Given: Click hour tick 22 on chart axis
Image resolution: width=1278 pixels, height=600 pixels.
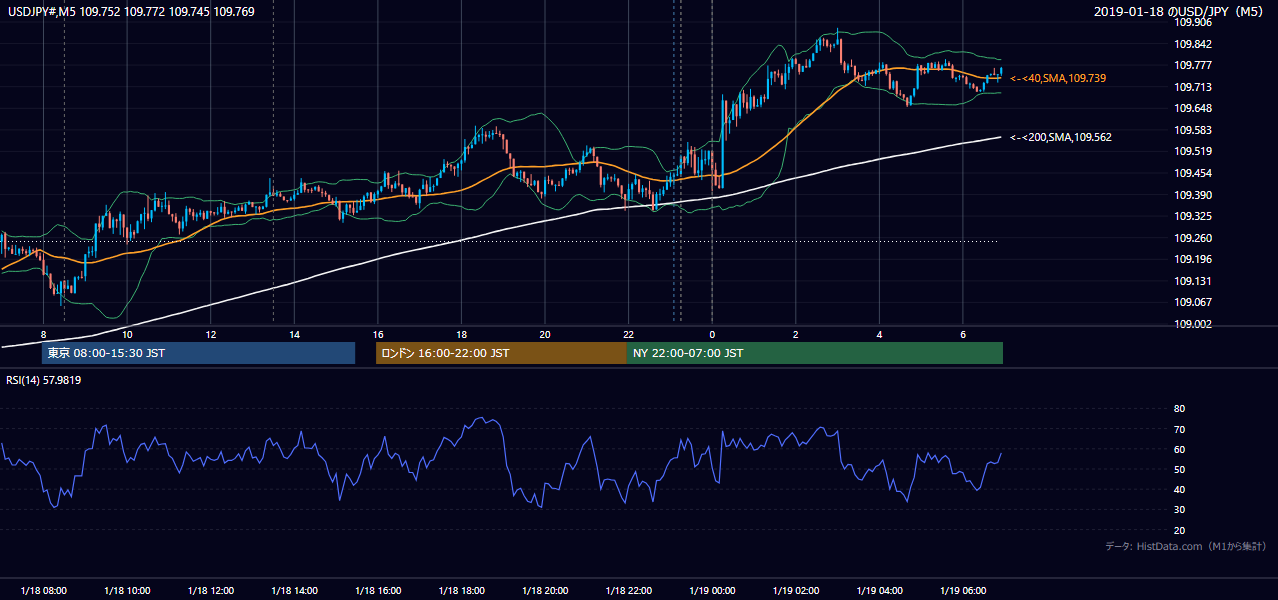Looking at the screenshot, I should point(628,334).
